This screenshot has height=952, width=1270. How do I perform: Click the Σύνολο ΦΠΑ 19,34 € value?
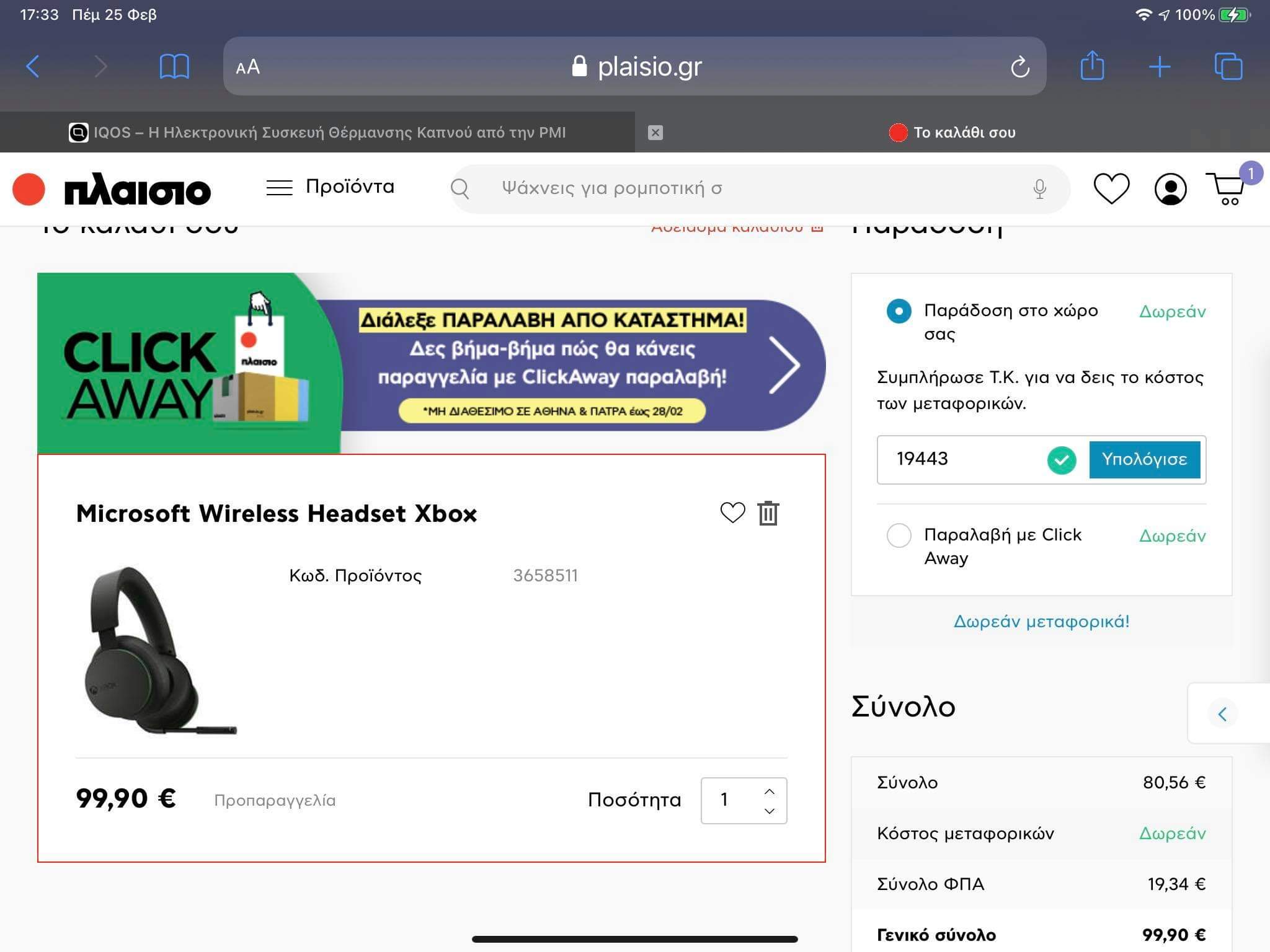(1176, 884)
